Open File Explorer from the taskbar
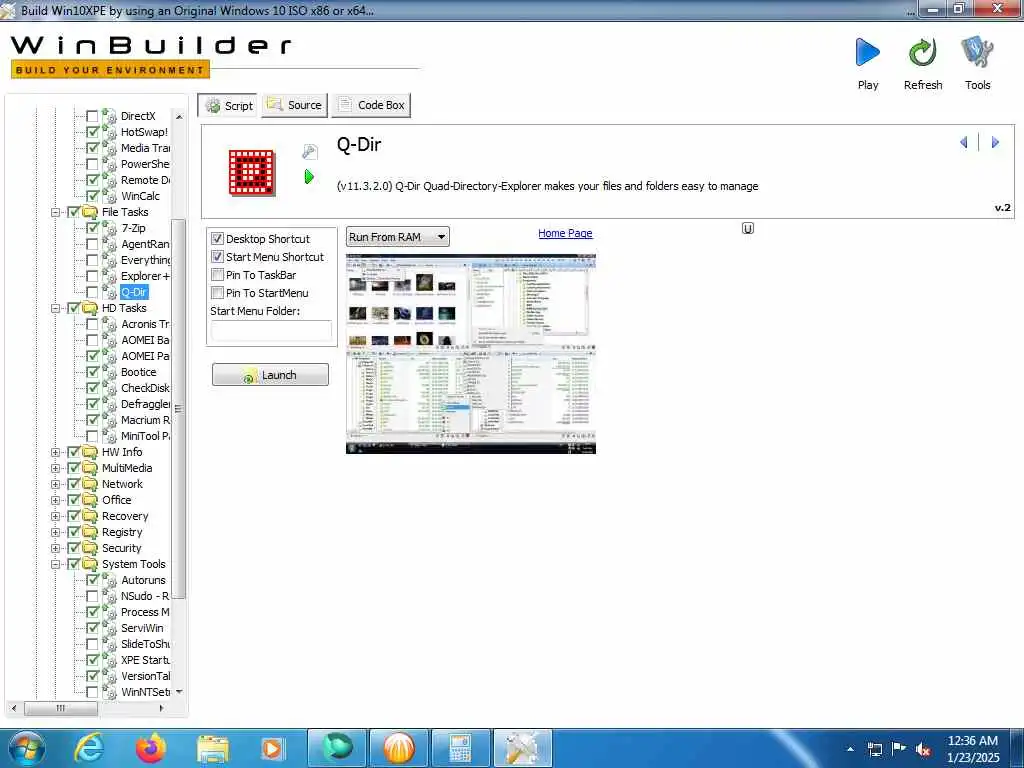The image size is (1024, 768). [212, 749]
